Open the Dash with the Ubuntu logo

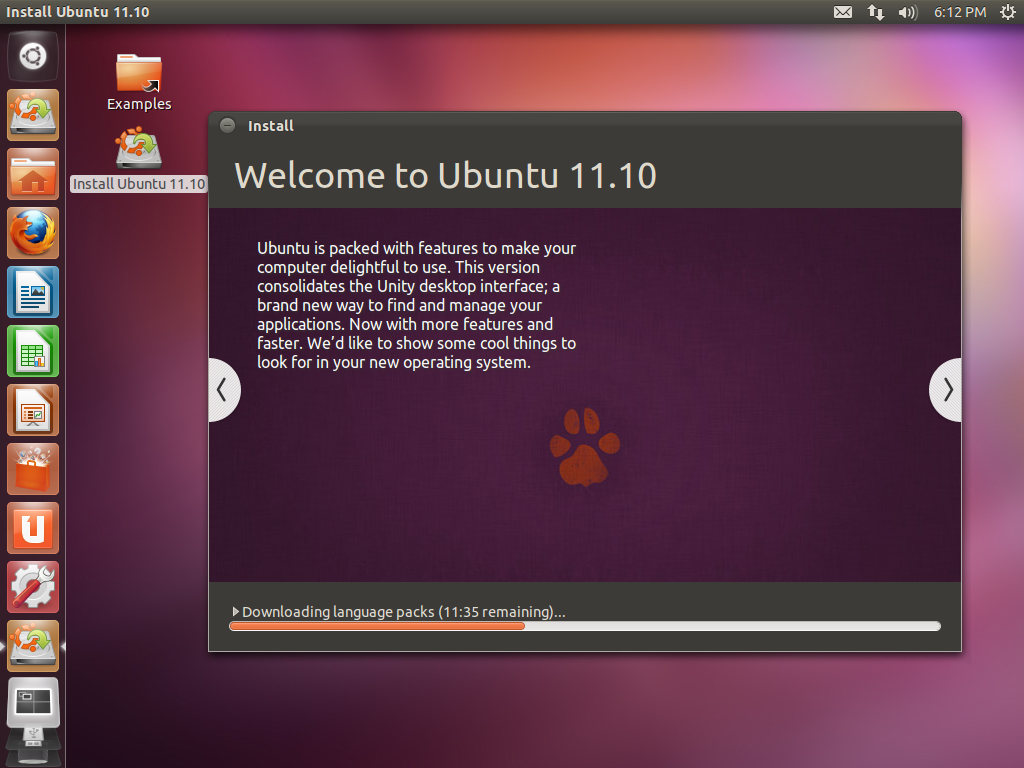point(33,55)
